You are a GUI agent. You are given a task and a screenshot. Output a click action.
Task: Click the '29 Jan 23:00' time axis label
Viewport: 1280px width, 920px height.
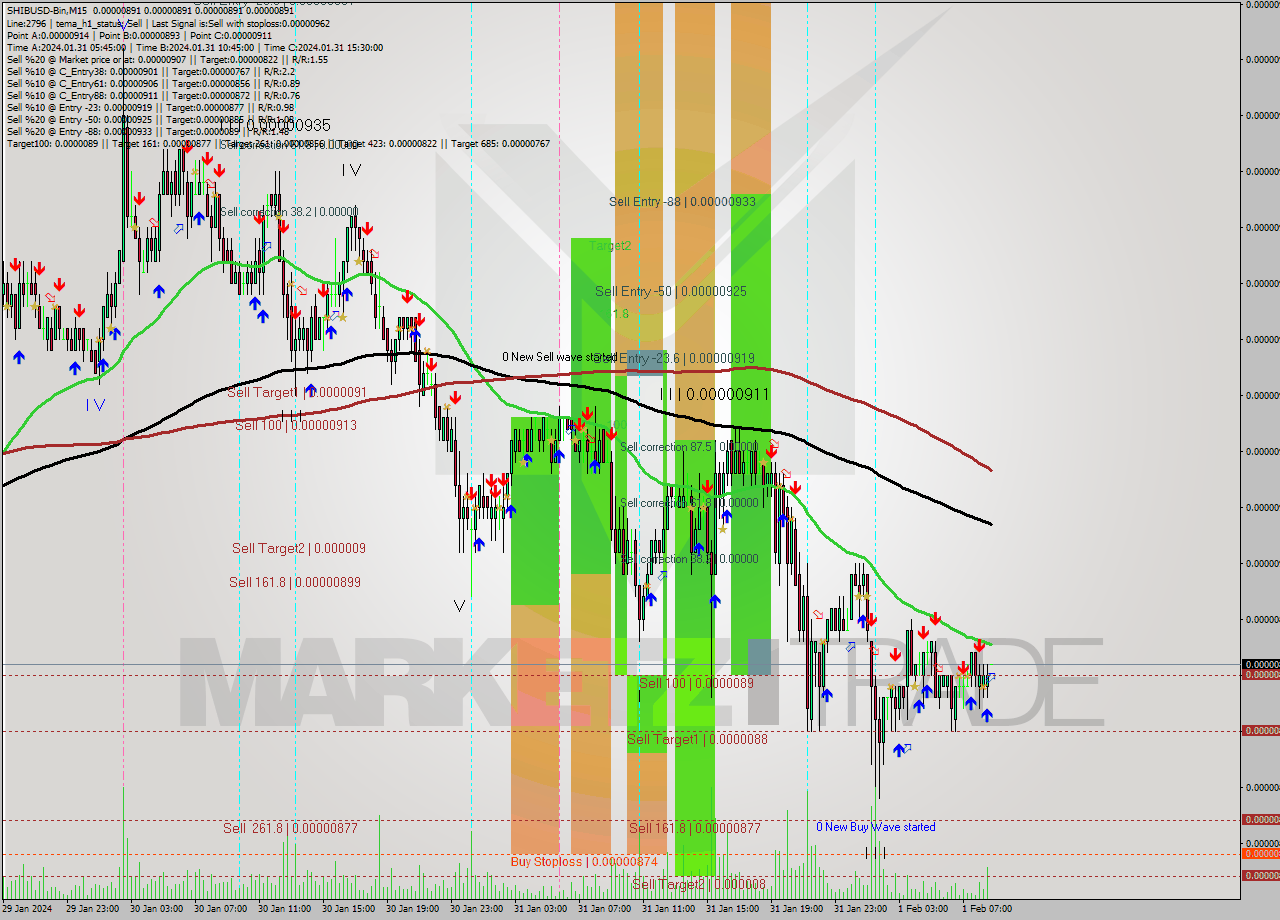coord(92,909)
